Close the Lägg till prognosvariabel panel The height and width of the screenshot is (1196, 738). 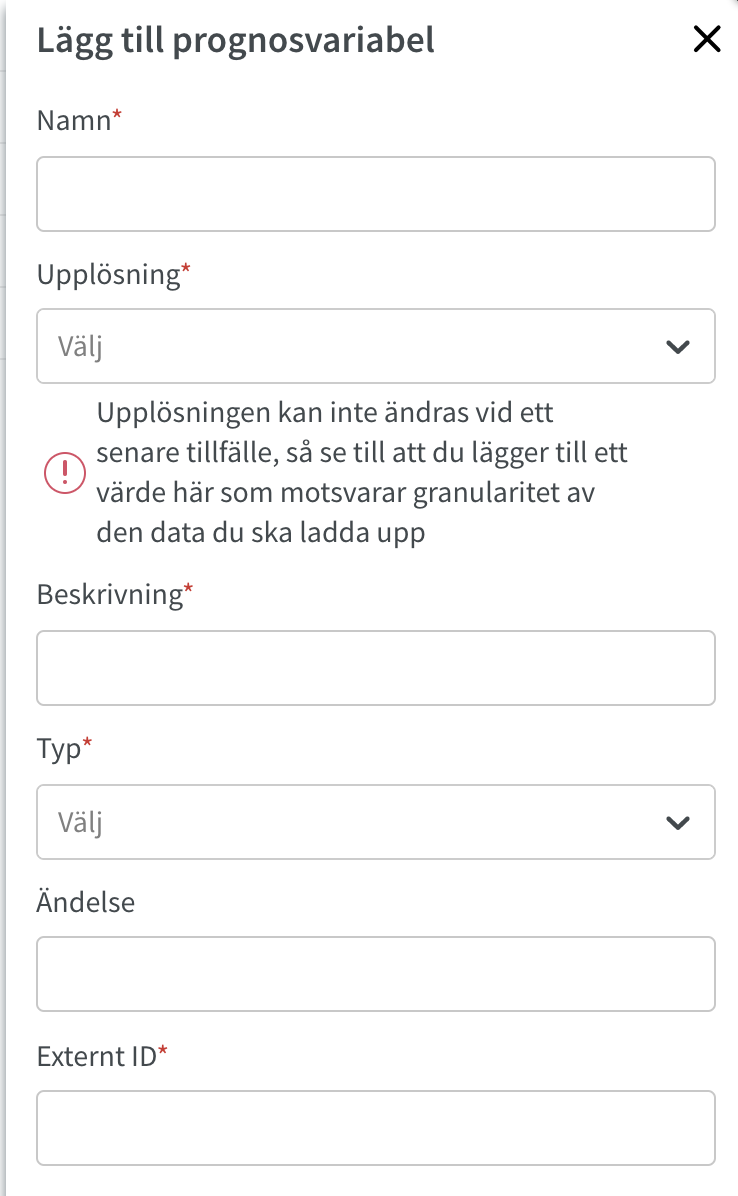click(x=707, y=39)
